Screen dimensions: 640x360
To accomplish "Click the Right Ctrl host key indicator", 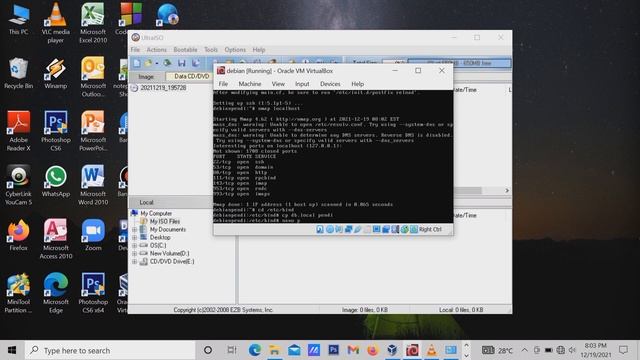I will (430, 229).
